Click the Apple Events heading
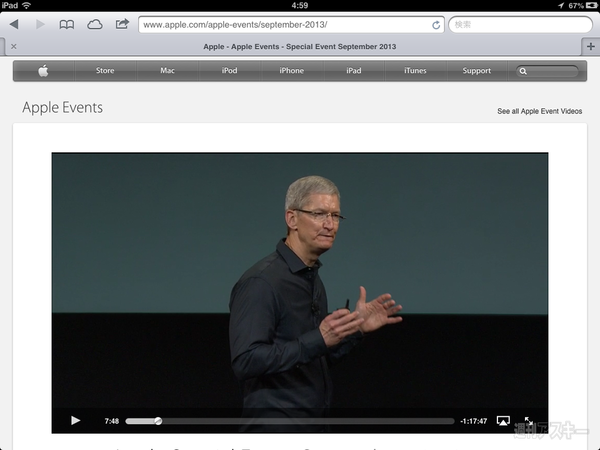 62,108
